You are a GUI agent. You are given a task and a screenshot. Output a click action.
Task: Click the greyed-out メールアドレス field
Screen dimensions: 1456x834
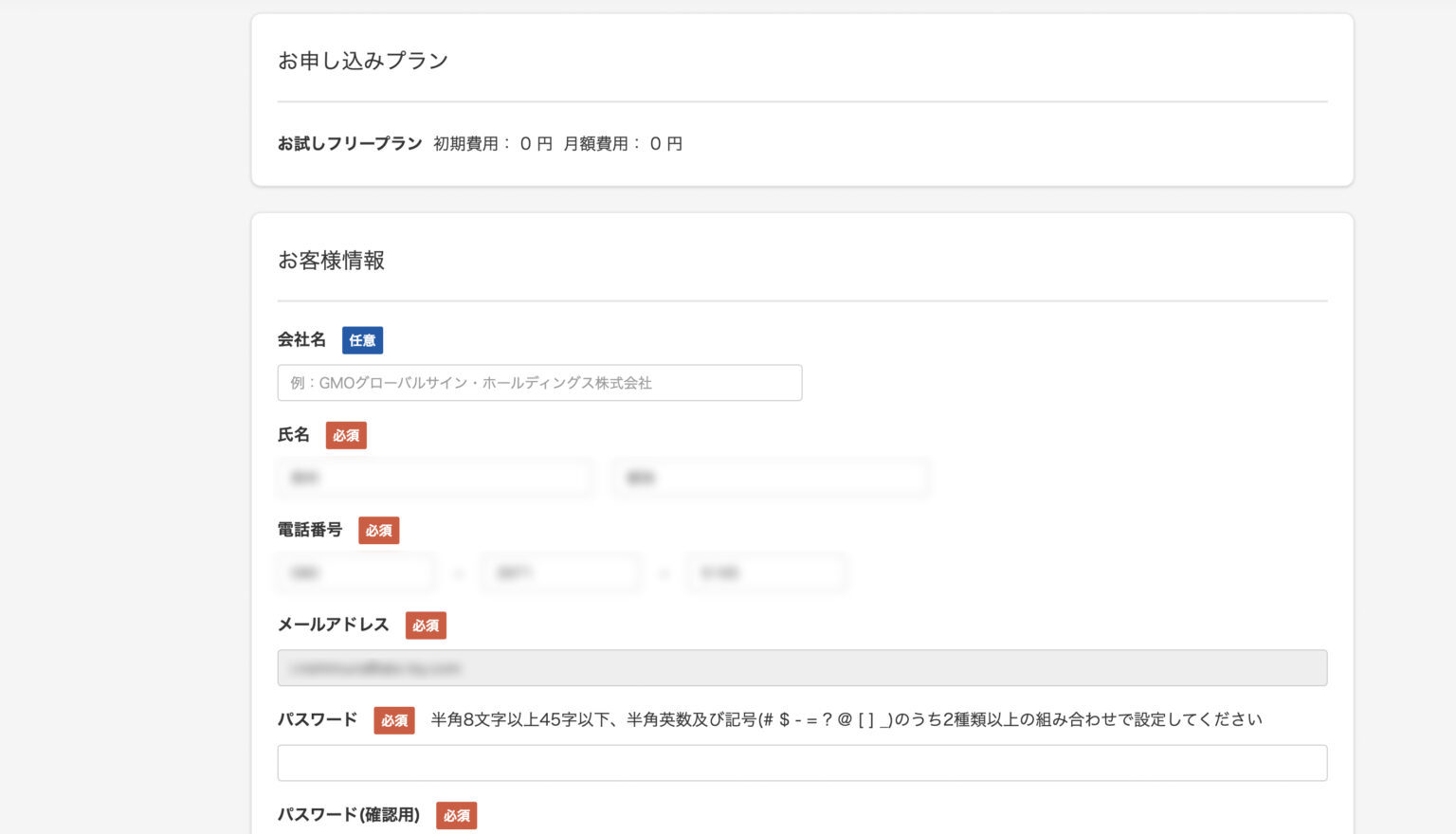point(801,668)
